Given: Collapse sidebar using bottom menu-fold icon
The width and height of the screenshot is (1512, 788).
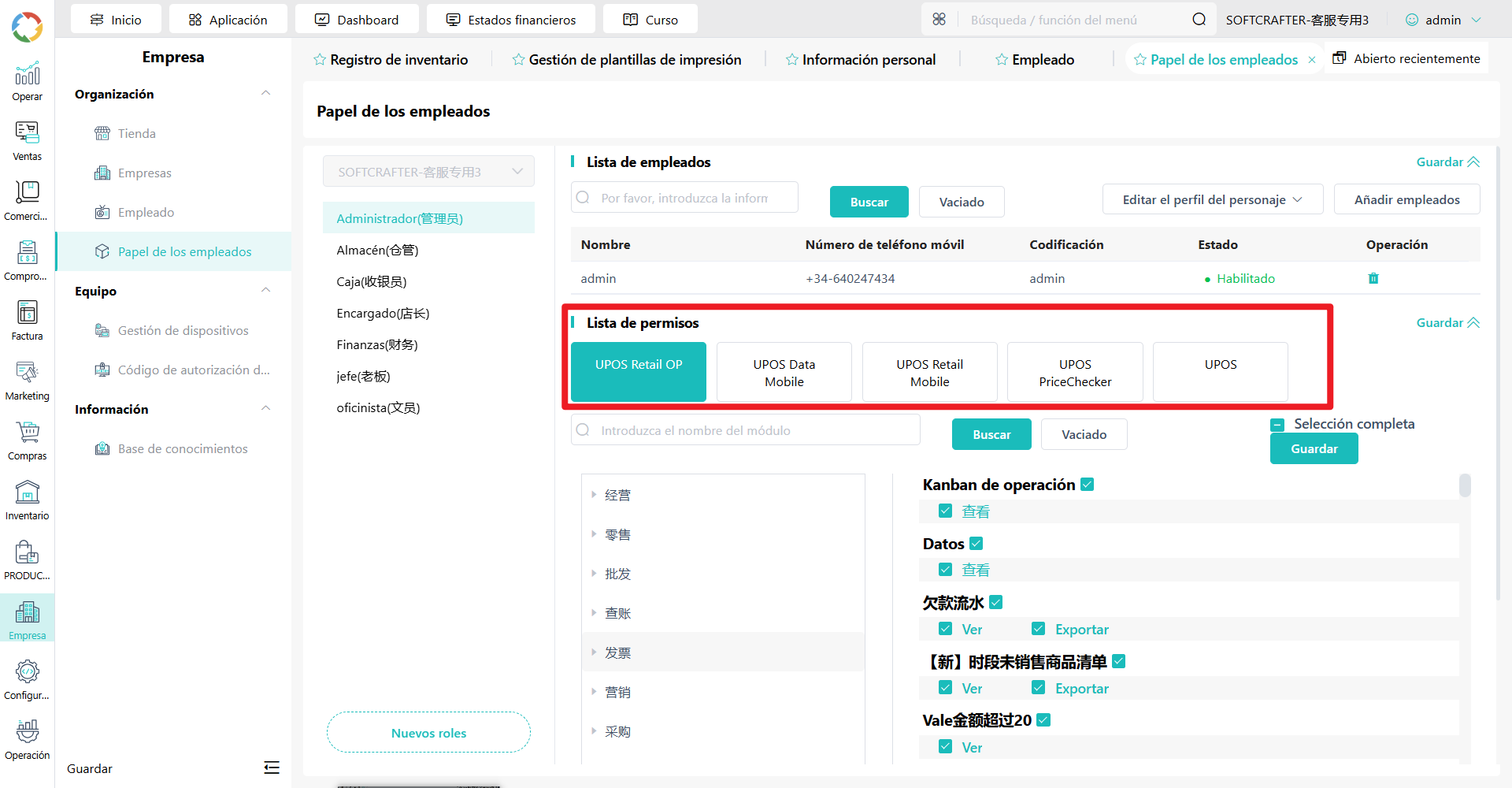Looking at the screenshot, I should tap(272, 768).
